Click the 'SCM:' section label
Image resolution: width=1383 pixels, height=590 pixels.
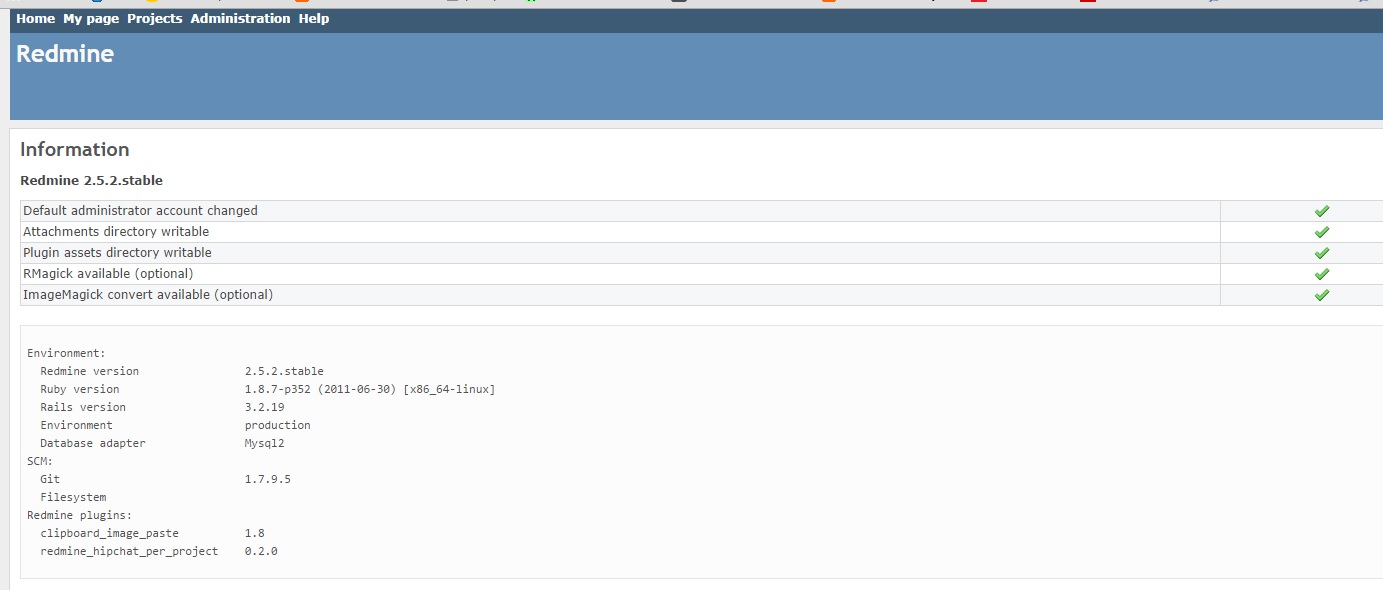tap(40, 461)
